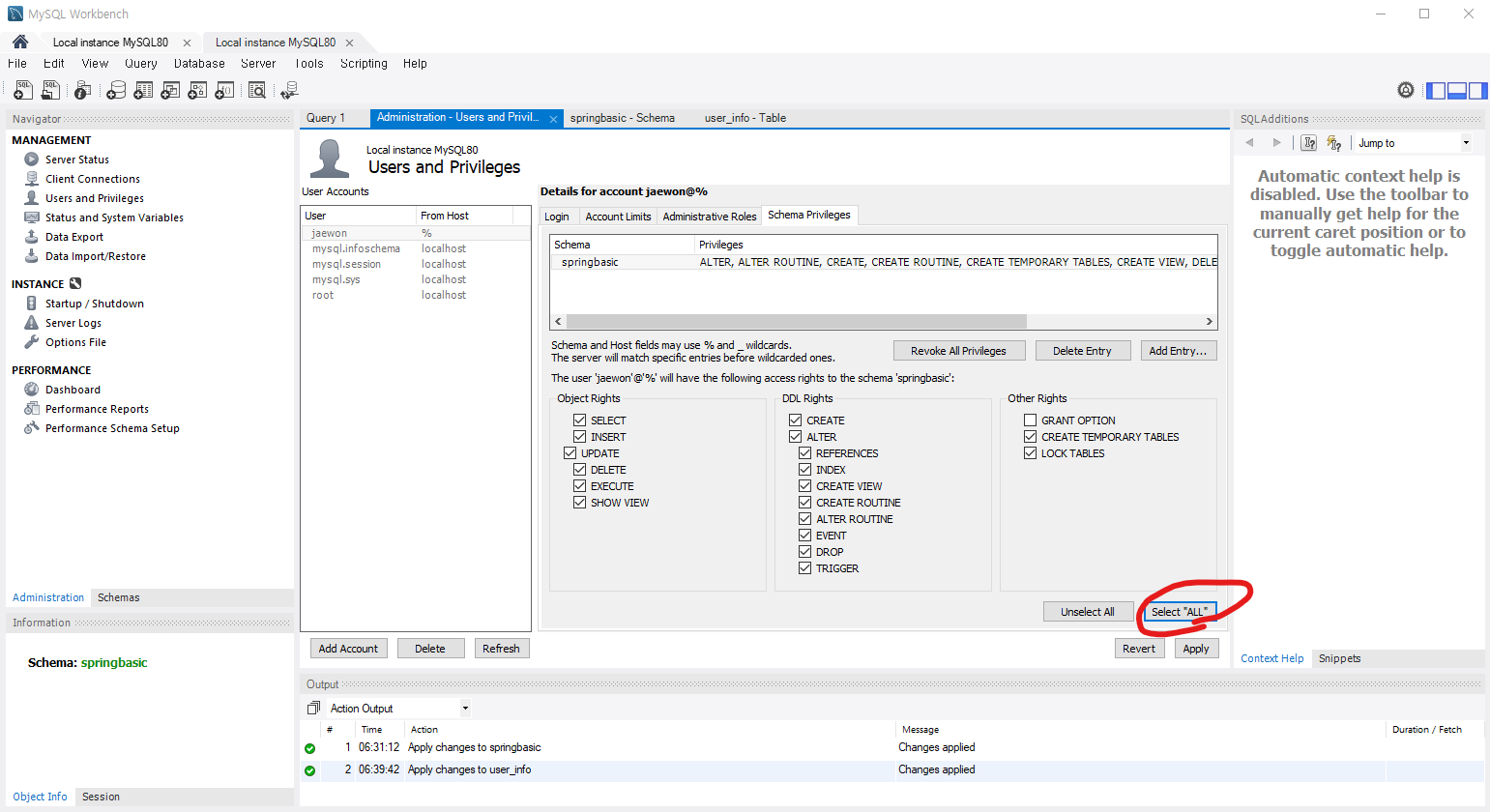Create a new function toolbar icon
The image size is (1490, 812).
coord(224,90)
